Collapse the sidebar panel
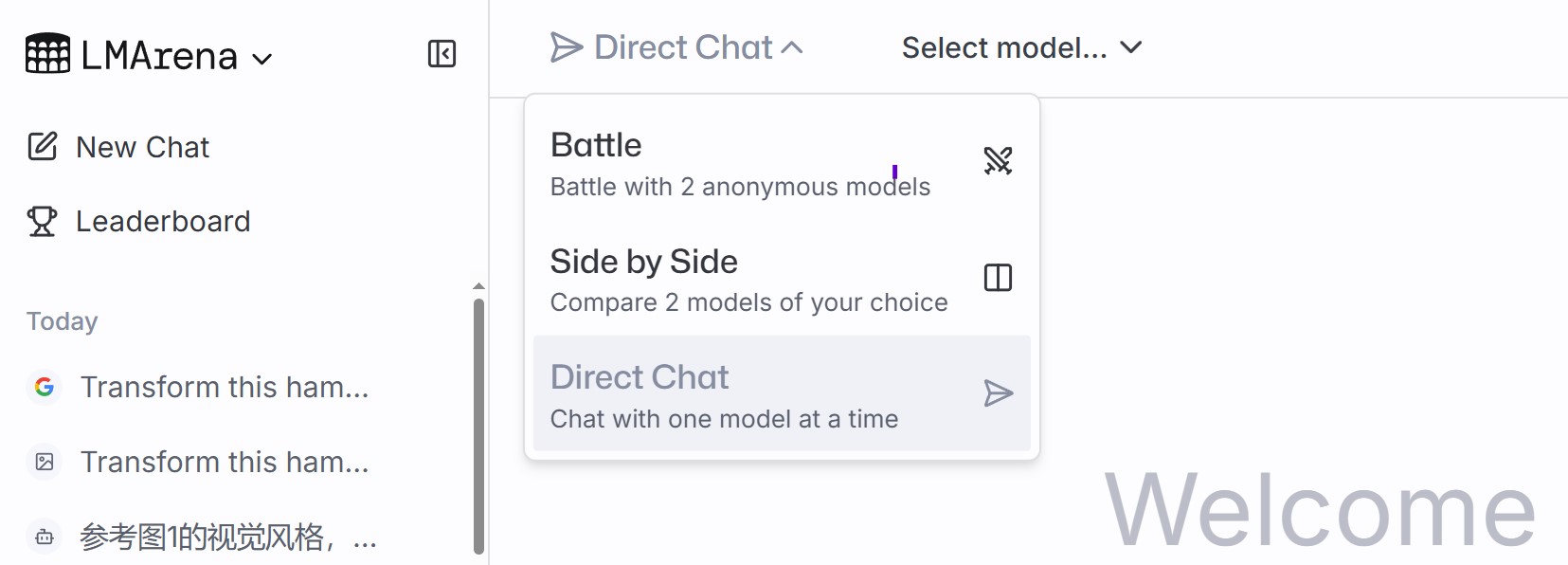The height and width of the screenshot is (565, 1568). click(442, 54)
